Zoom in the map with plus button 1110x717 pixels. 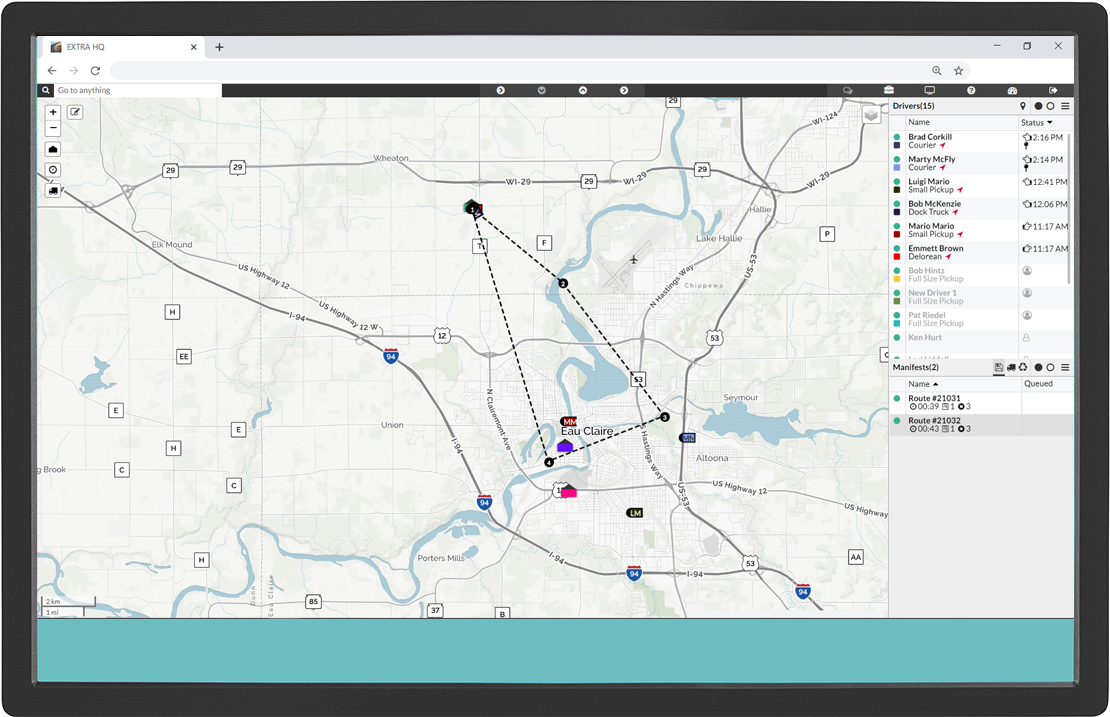(53, 112)
